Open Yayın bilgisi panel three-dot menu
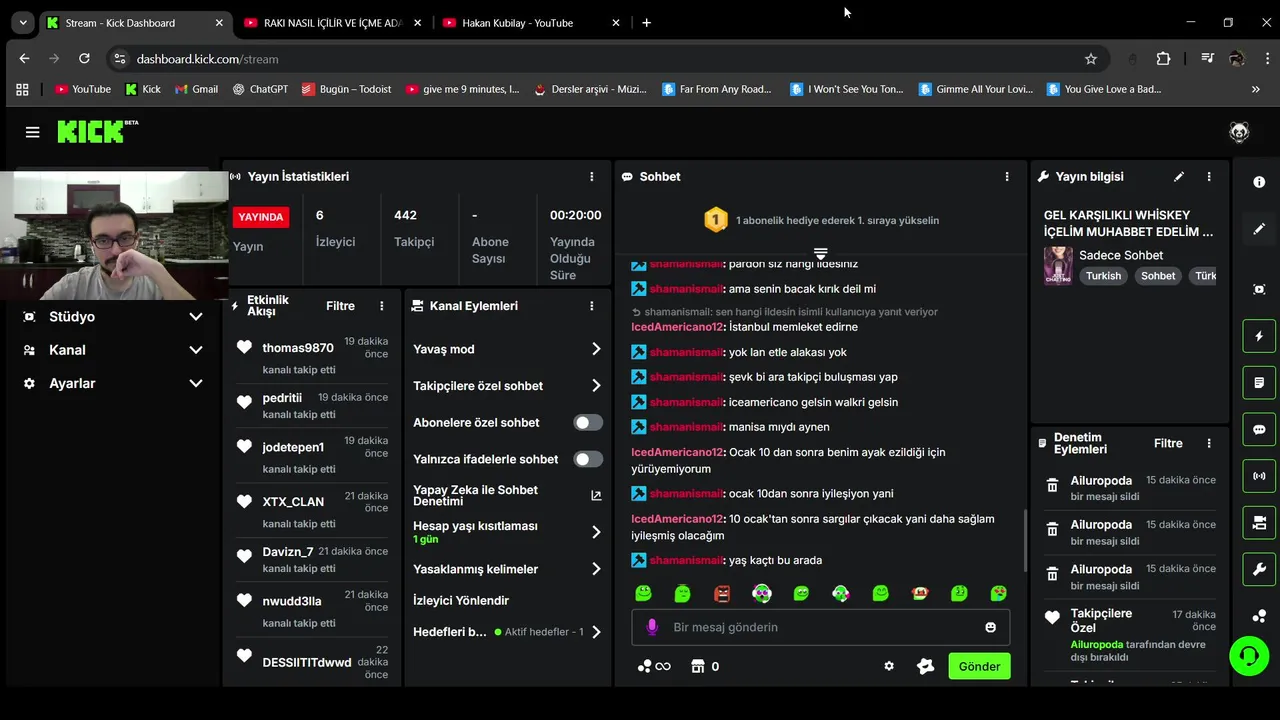This screenshot has width=1280, height=720. (1209, 176)
